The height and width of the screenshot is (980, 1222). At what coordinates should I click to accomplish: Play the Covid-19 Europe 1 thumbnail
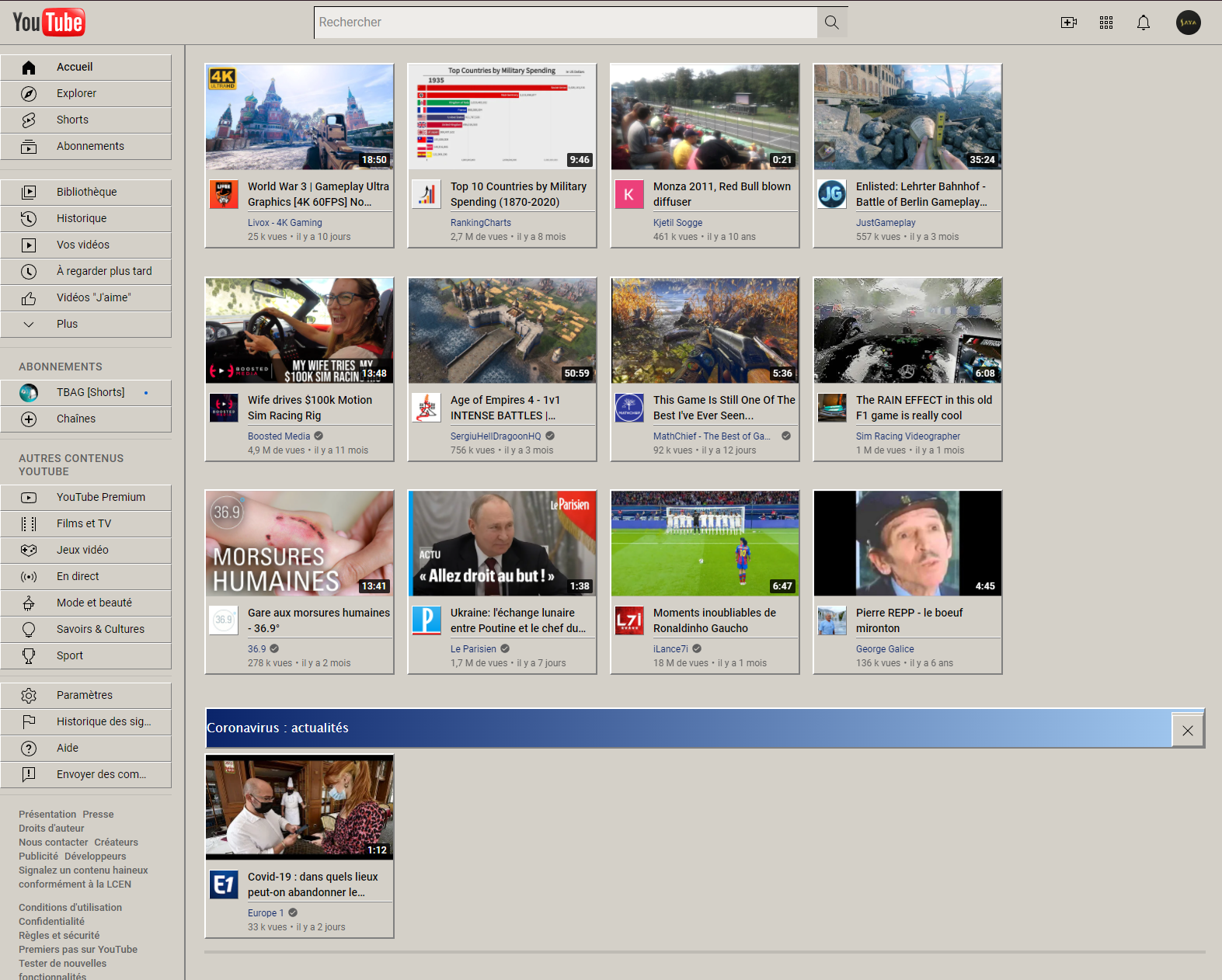click(300, 808)
